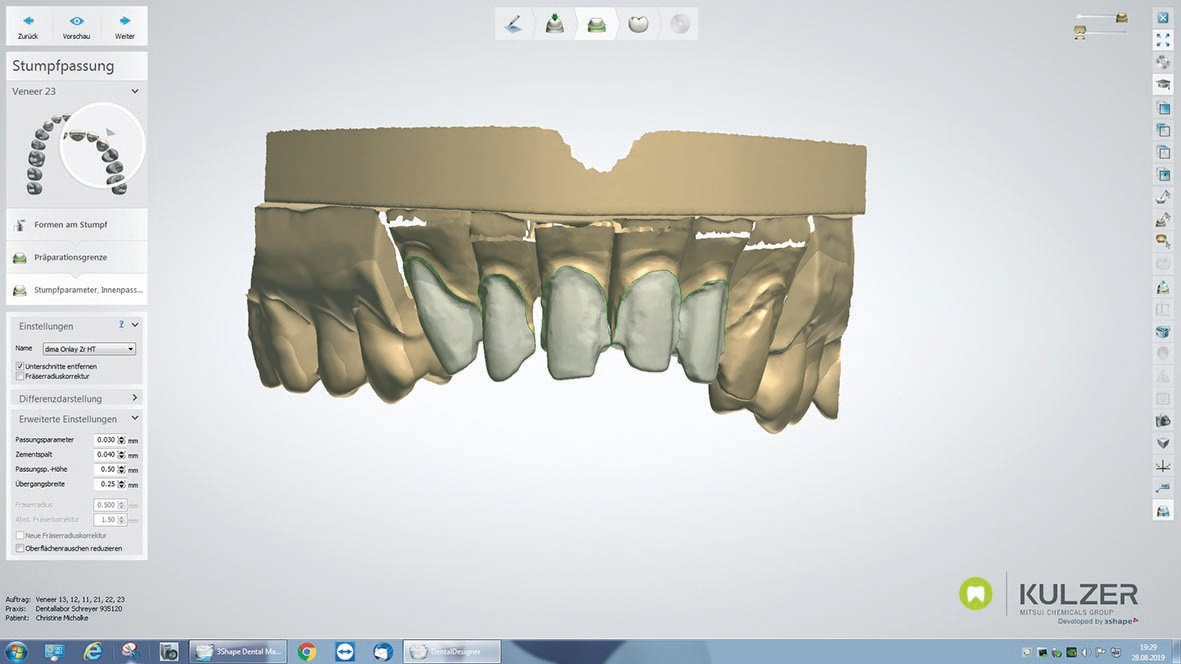Viewport: 1181px width, 664px height.
Task: Switch to 3Shape Dental Manager taskbar window
Action: tap(239, 651)
